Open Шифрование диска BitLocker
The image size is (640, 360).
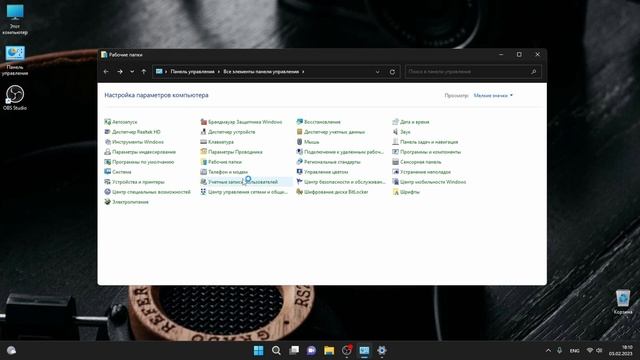point(332,192)
